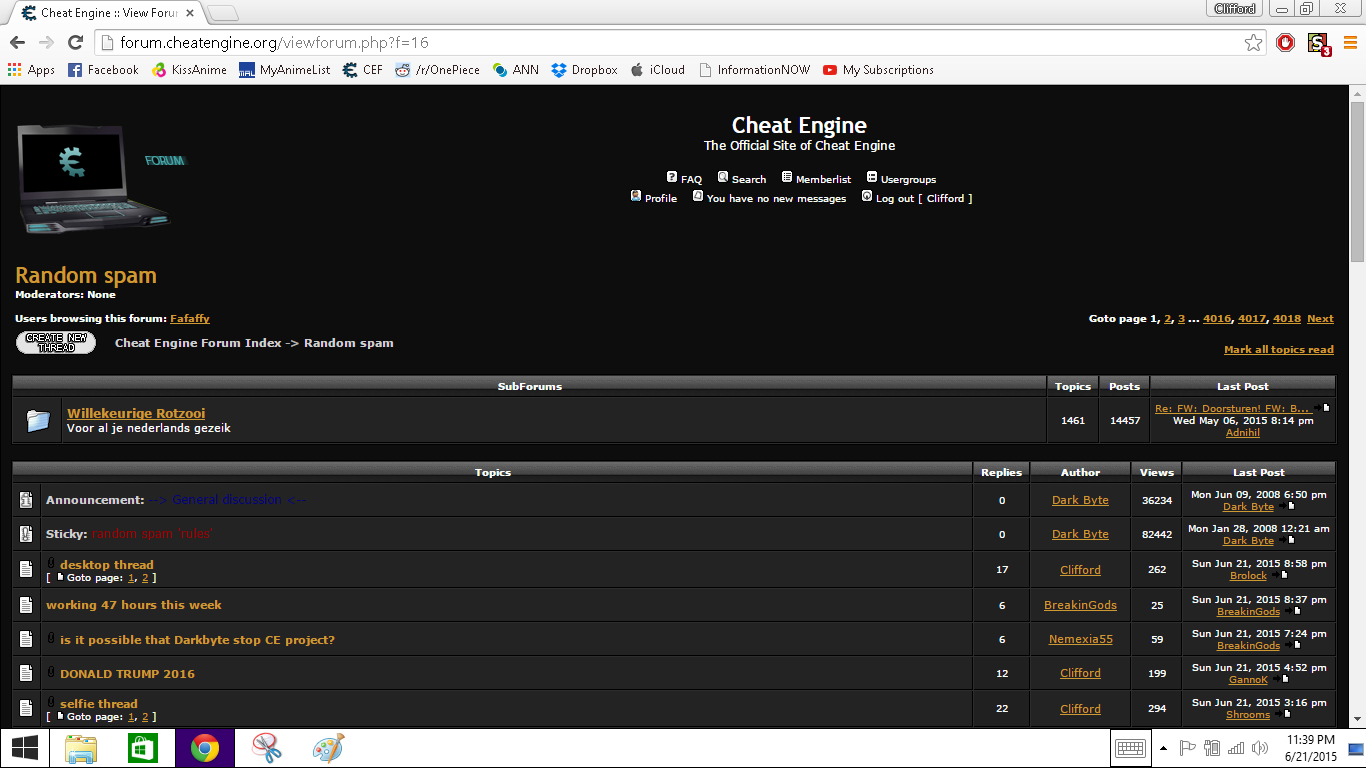Open 'is it possible that Darkbyte stop CE project?' topic

pos(197,640)
